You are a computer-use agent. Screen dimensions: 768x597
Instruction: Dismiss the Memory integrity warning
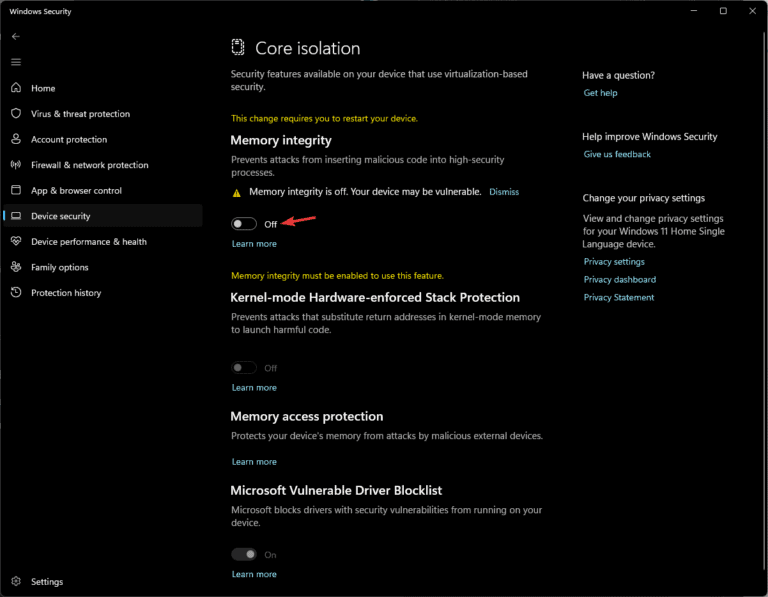click(504, 192)
